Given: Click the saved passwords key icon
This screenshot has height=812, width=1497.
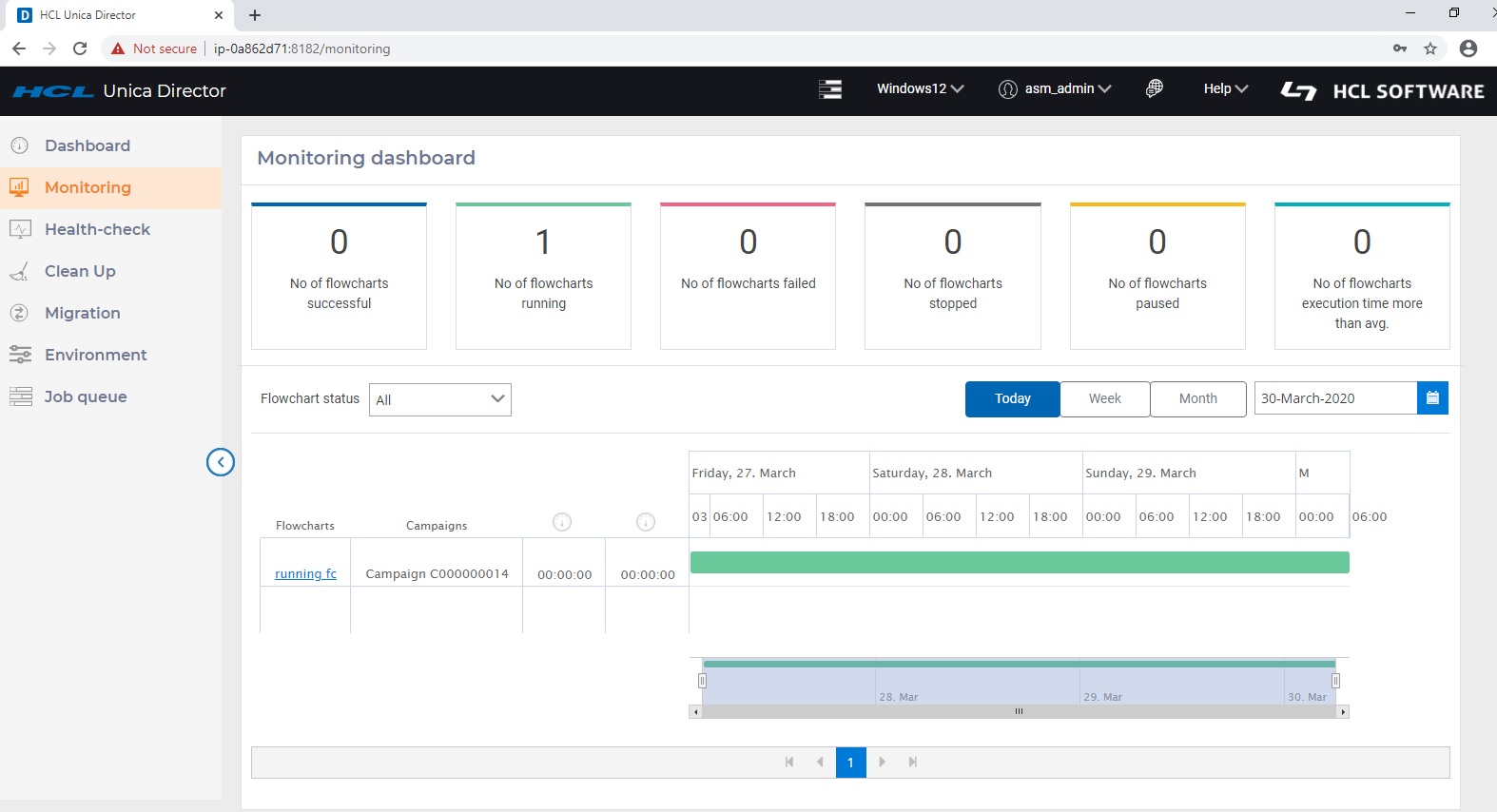Looking at the screenshot, I should [x=1400, y=48].
